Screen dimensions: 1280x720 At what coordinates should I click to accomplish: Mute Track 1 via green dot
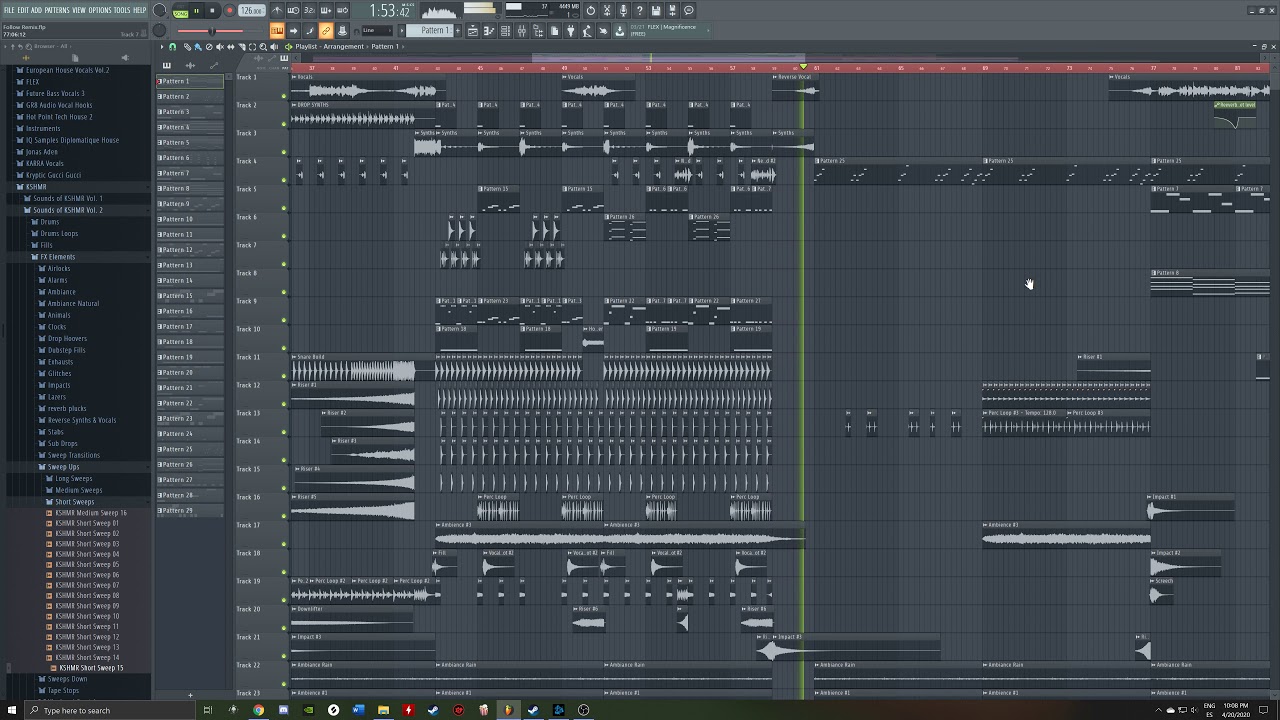pyautogui.click(x=284, y=96)
